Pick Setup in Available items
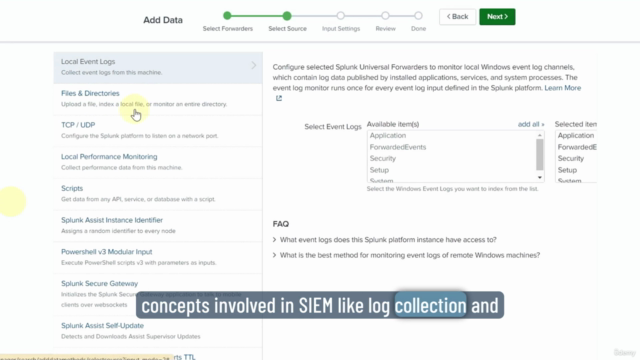The height and width of the screenshot is (360, 640). pyautogui.click(x=379, y=170)
